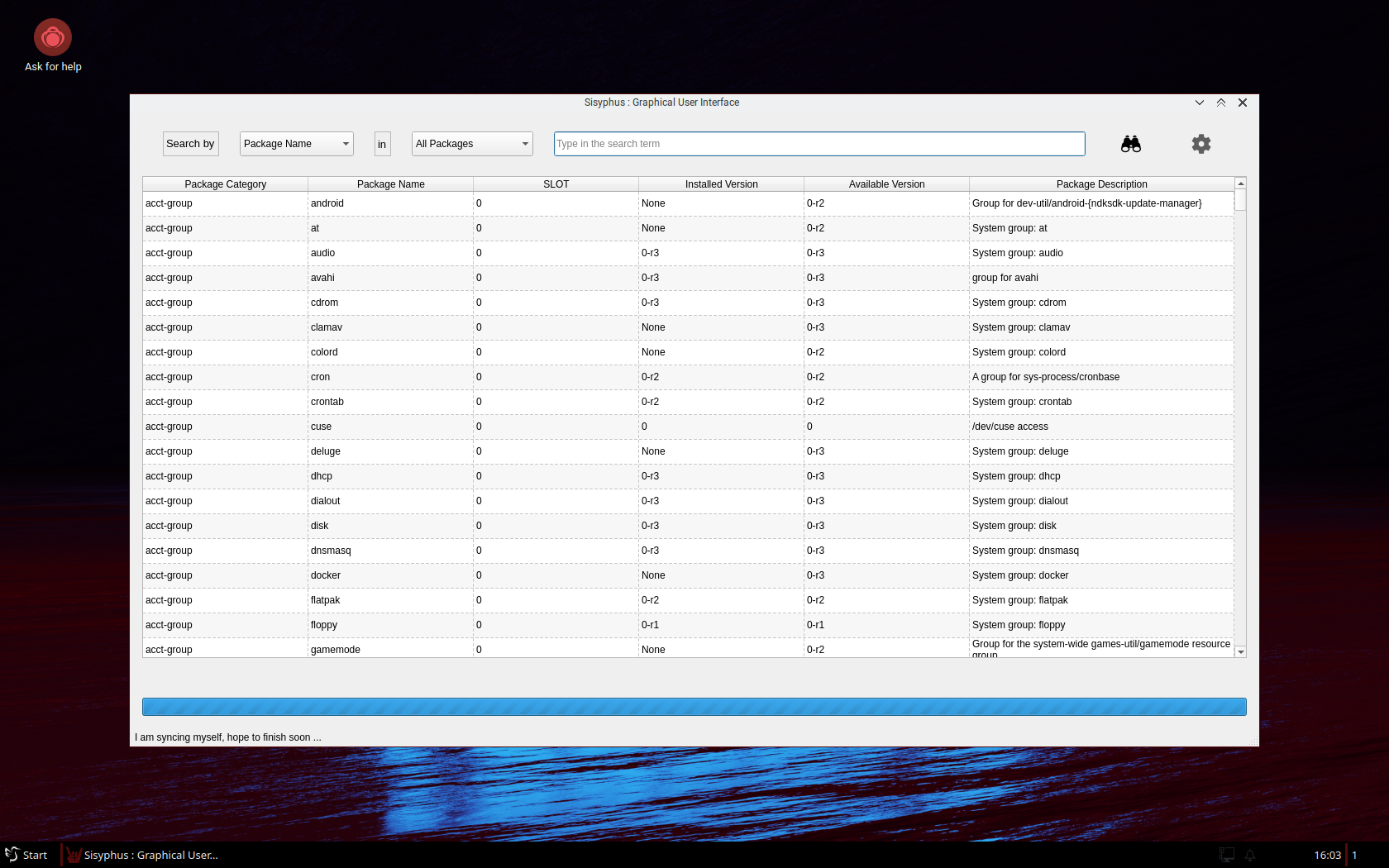Image resolution: width=1389 pixels, height=868 pixels.
Task: Click '/dev/cuse access' description cell
Action: pos(1102,427)
